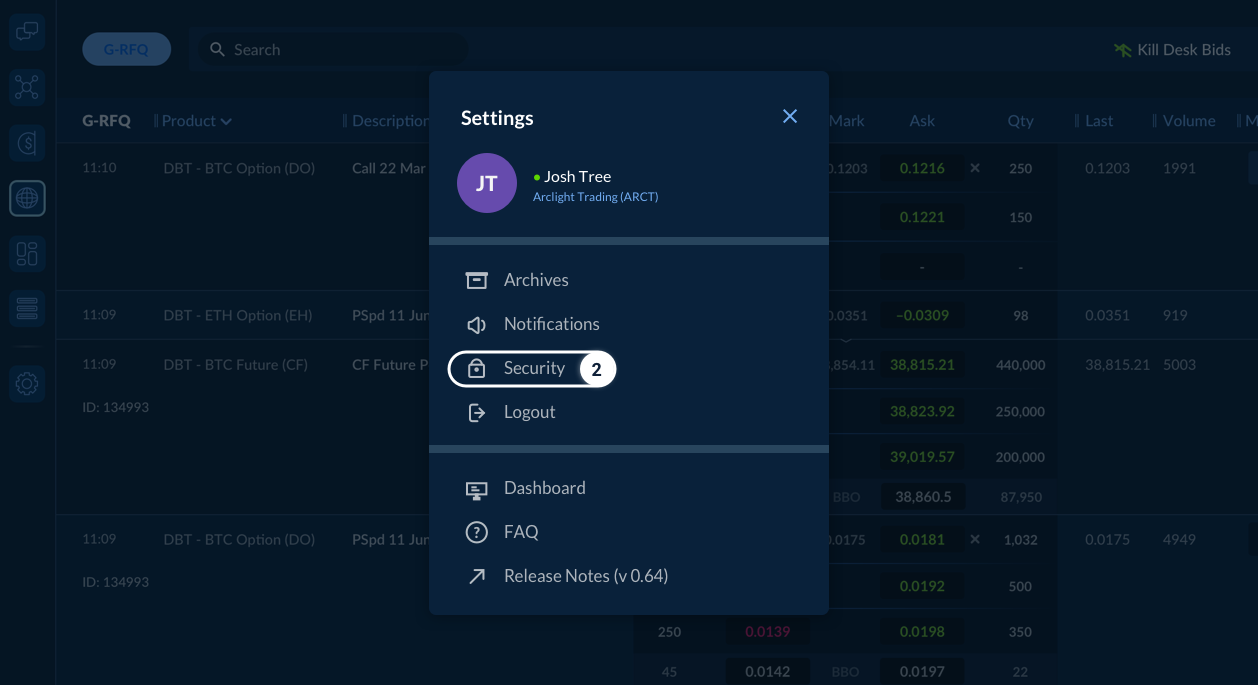Select the globe icon in sidebar
The width and height of the screenshot is (1258, 685).
click(x=27, y=199)
